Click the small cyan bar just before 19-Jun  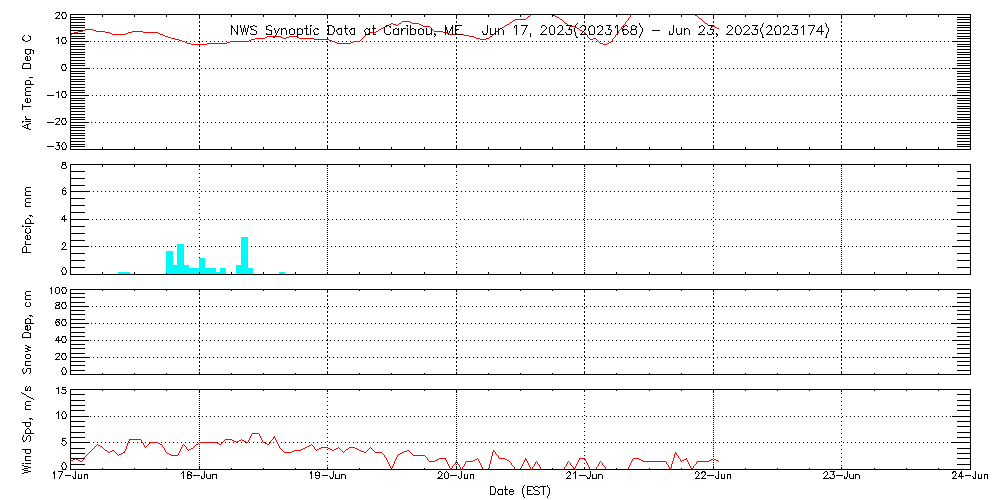282,271
